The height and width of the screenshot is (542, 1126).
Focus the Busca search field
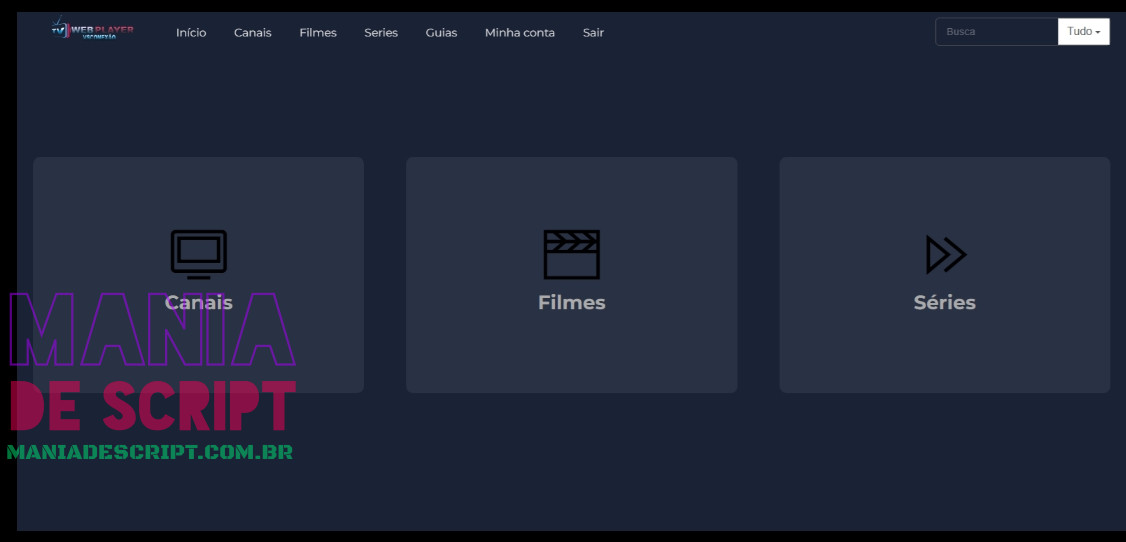[x=997, y=32]
